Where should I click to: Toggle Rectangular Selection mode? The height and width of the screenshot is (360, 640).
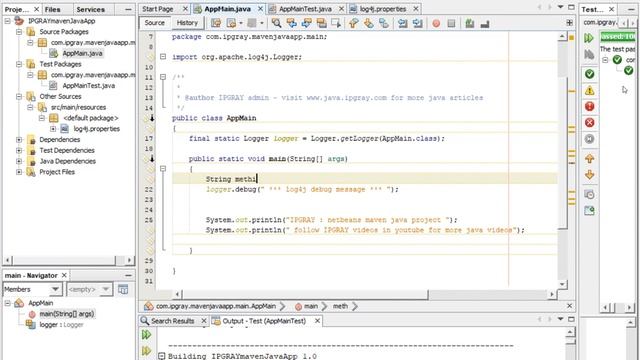(x=336, y=23)
